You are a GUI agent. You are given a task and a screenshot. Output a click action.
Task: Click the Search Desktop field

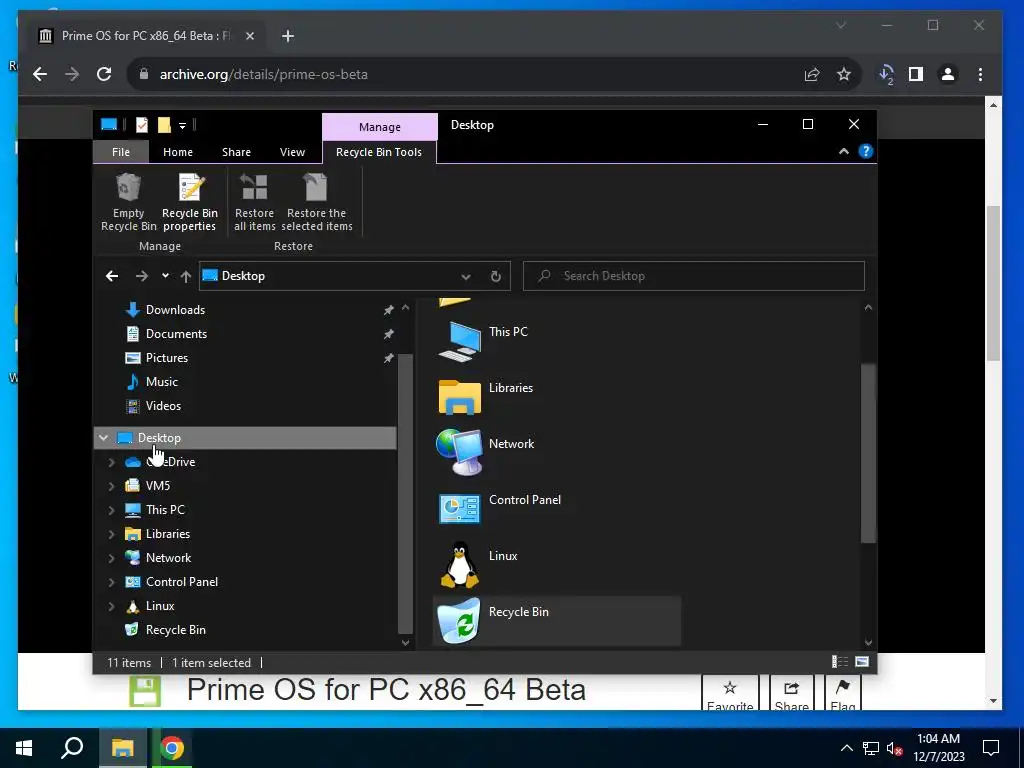coord(694,276)
